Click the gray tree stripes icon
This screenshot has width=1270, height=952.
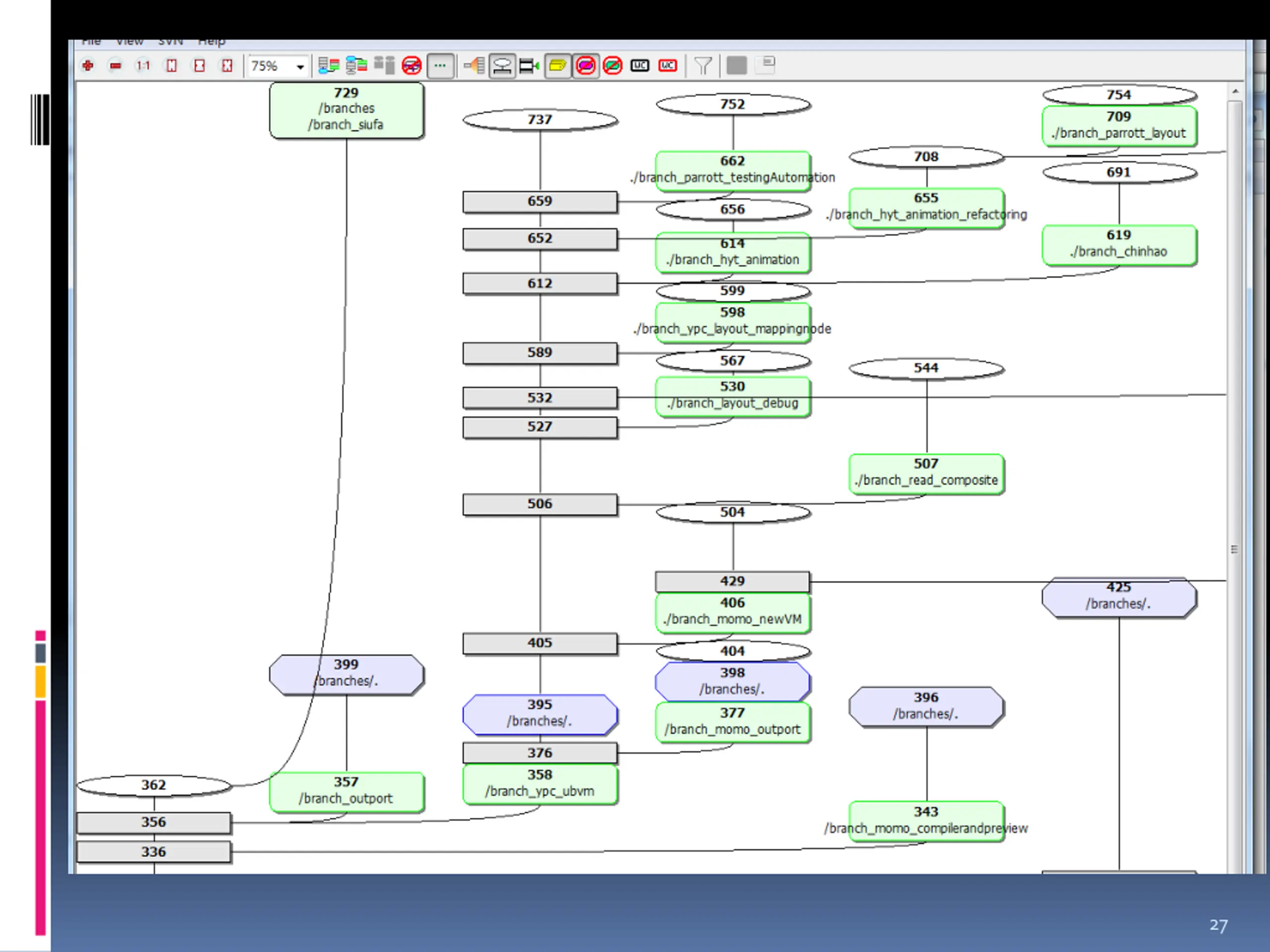(x=737, y=65)
